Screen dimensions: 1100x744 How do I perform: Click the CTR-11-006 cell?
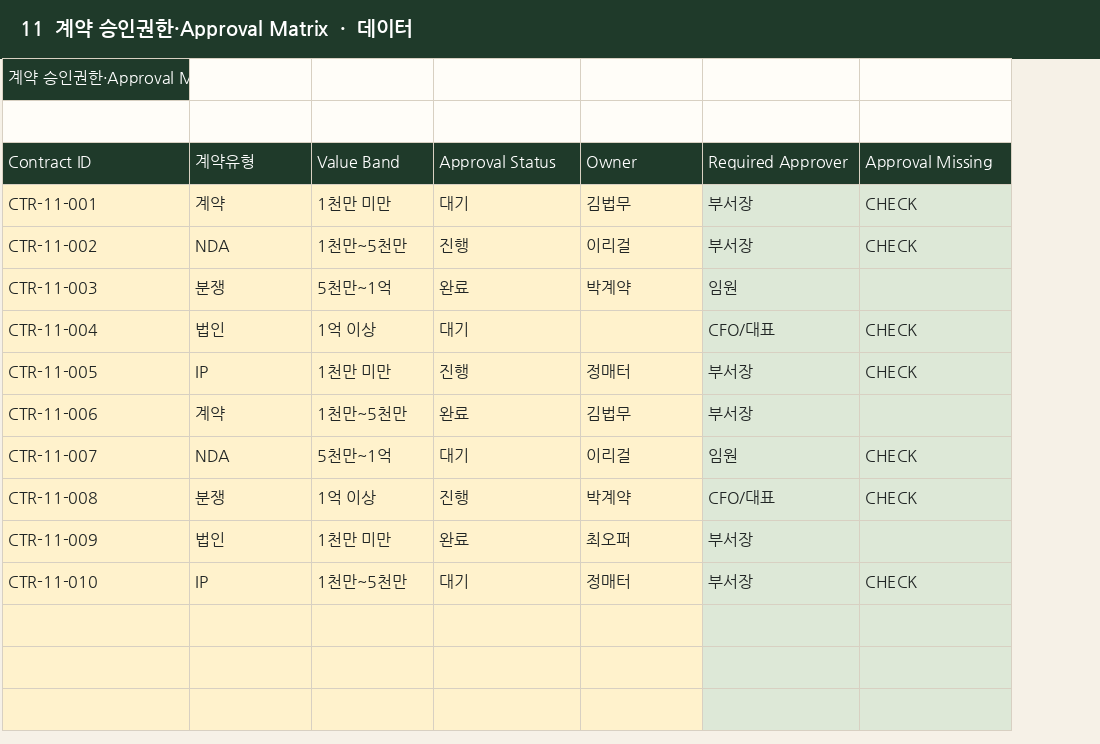96,416
